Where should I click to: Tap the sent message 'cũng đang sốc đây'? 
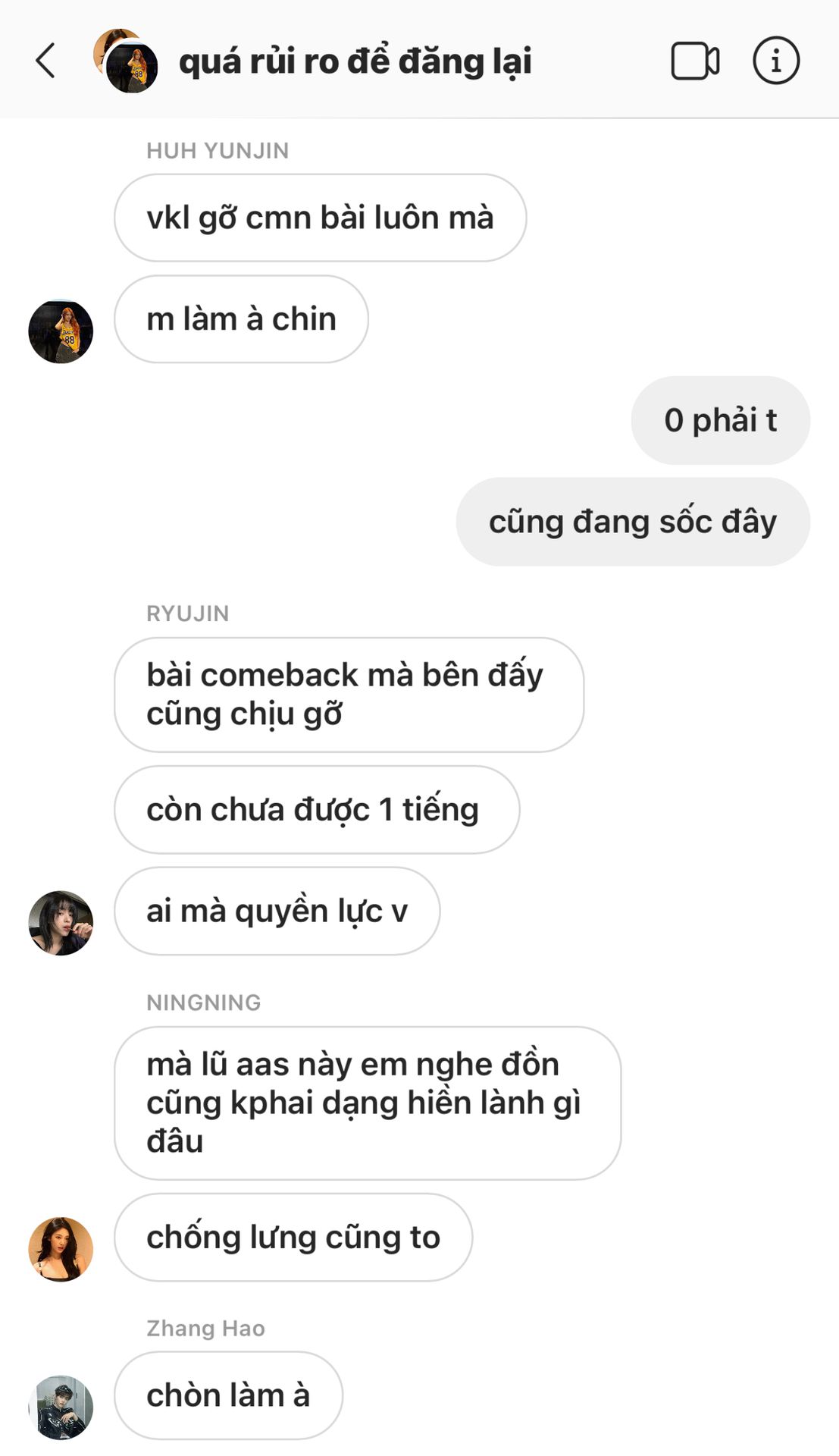tap(633, 522)
